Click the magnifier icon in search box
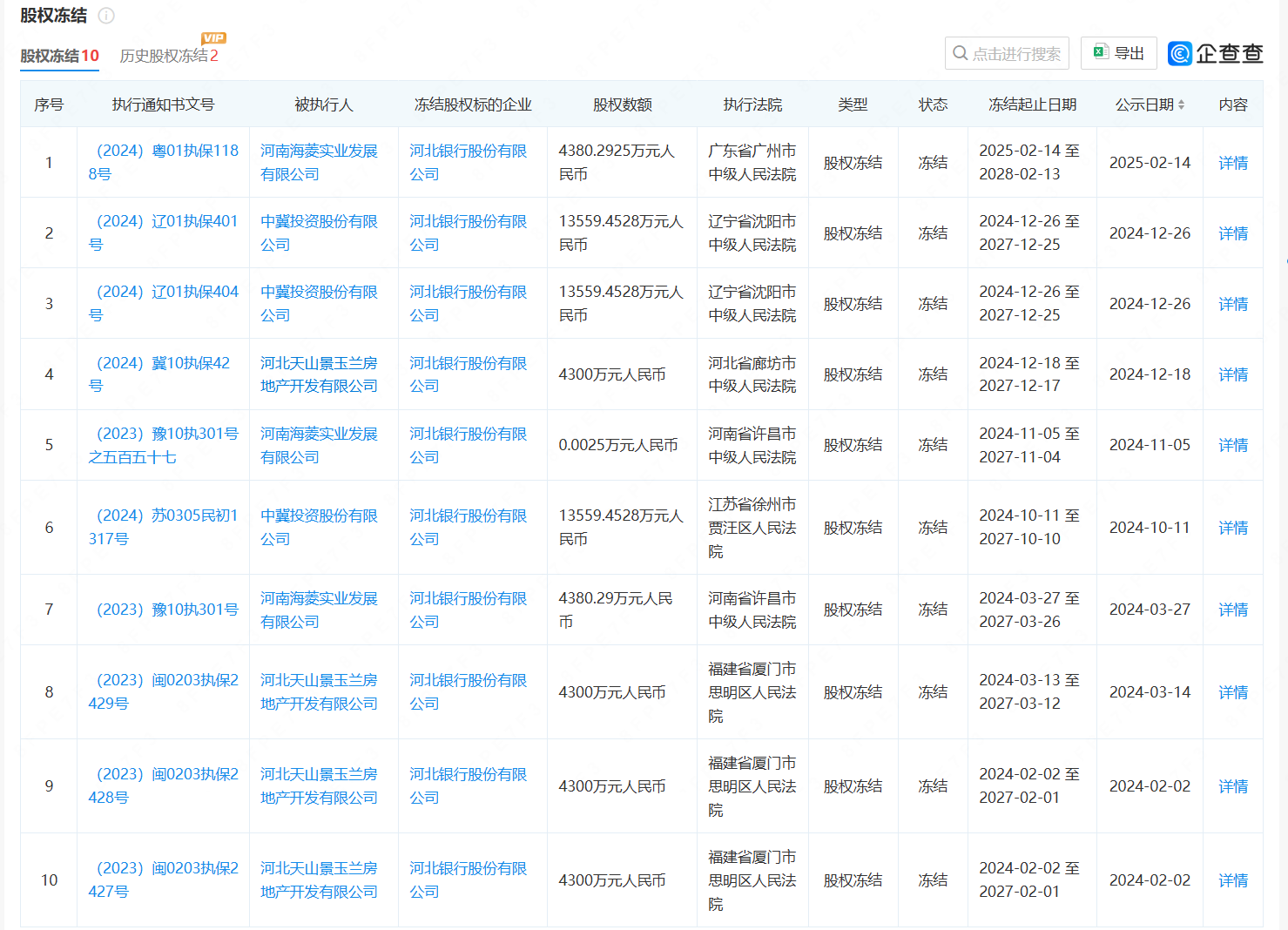Screen dimensions: 1288x930 [x=960, y=53]
